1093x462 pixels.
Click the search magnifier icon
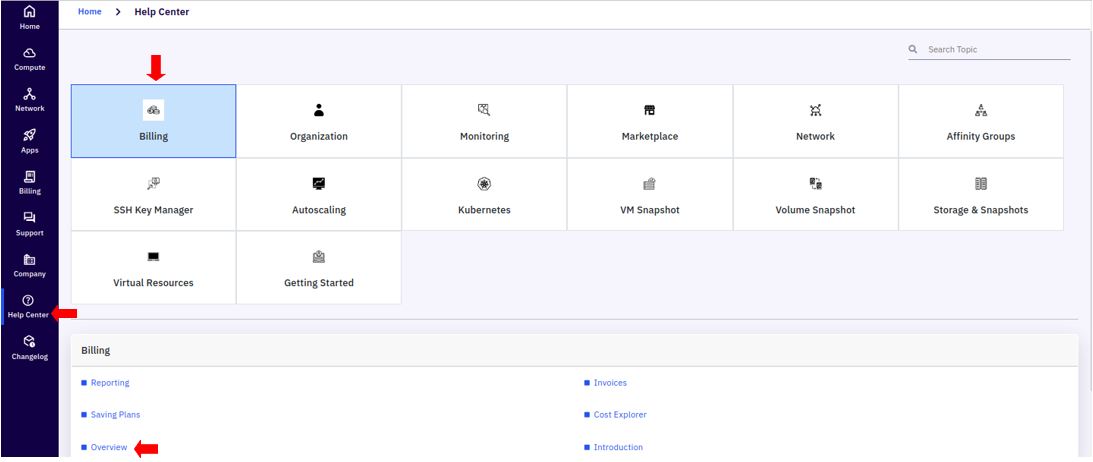(x=913, y=49)
